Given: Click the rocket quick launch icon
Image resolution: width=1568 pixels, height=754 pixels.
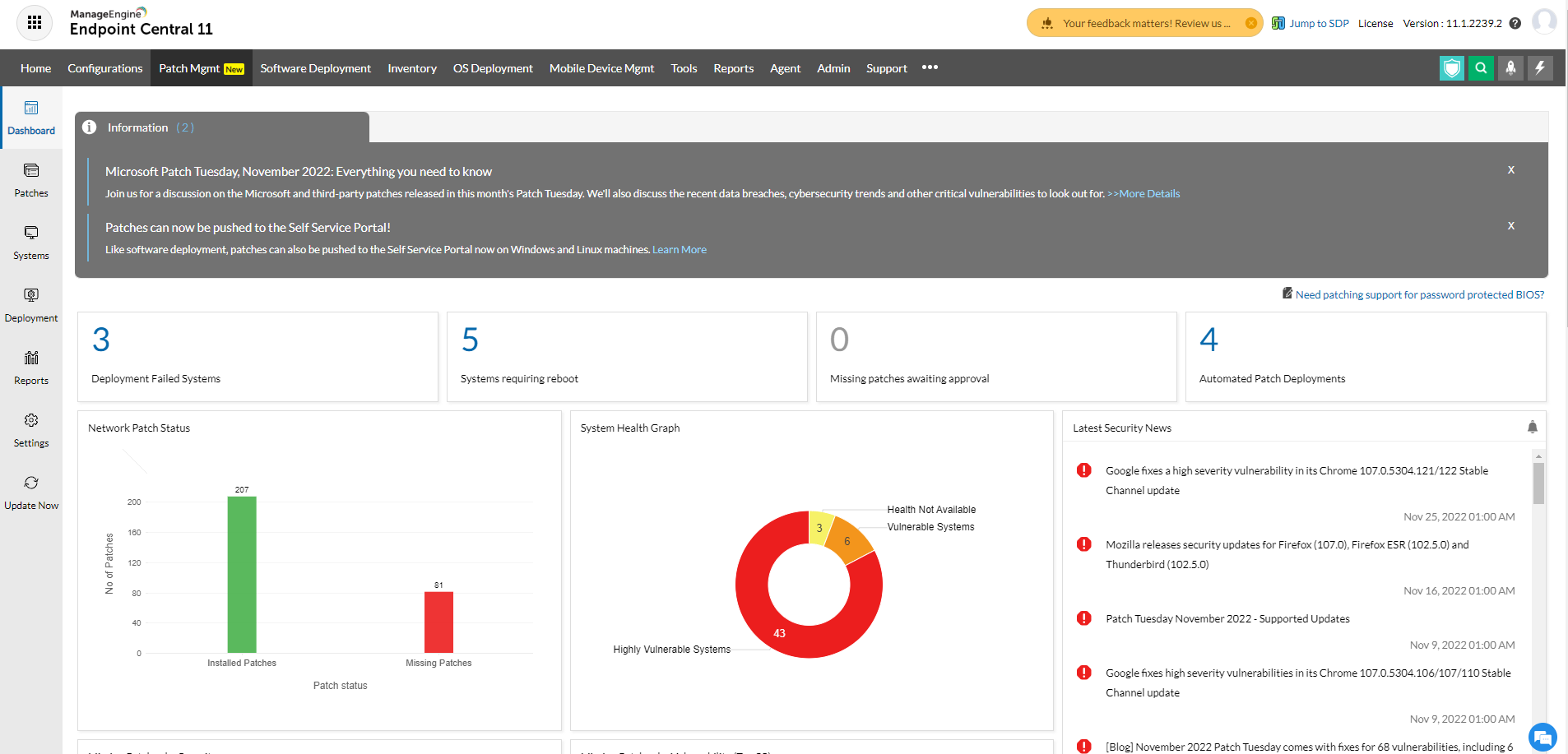Looking at the screenshot, I should point(1510,68).
